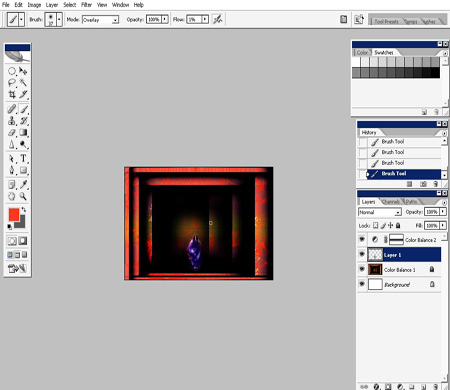Select the Shape tool

tap(23, 170)
